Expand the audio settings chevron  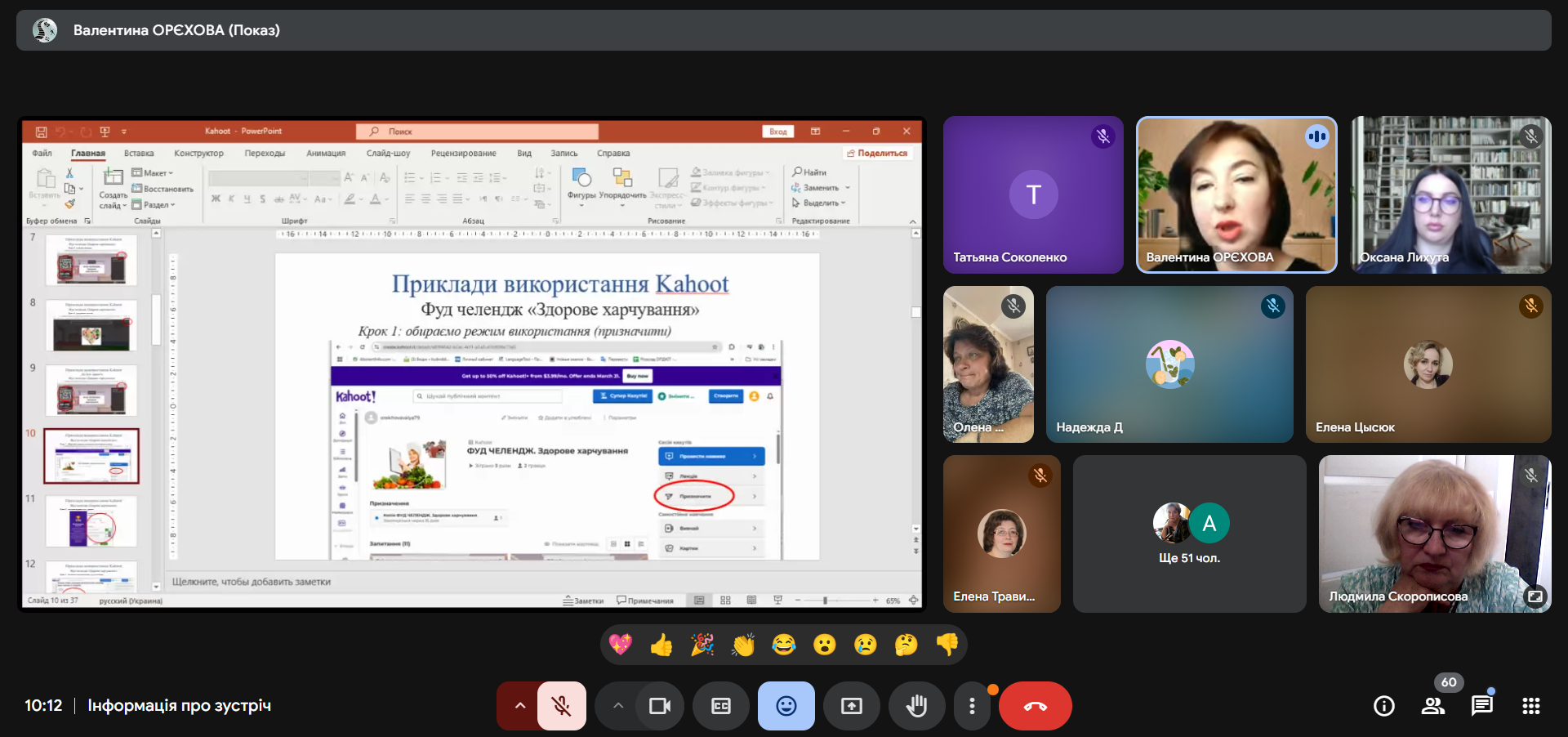tap(519, 706)
